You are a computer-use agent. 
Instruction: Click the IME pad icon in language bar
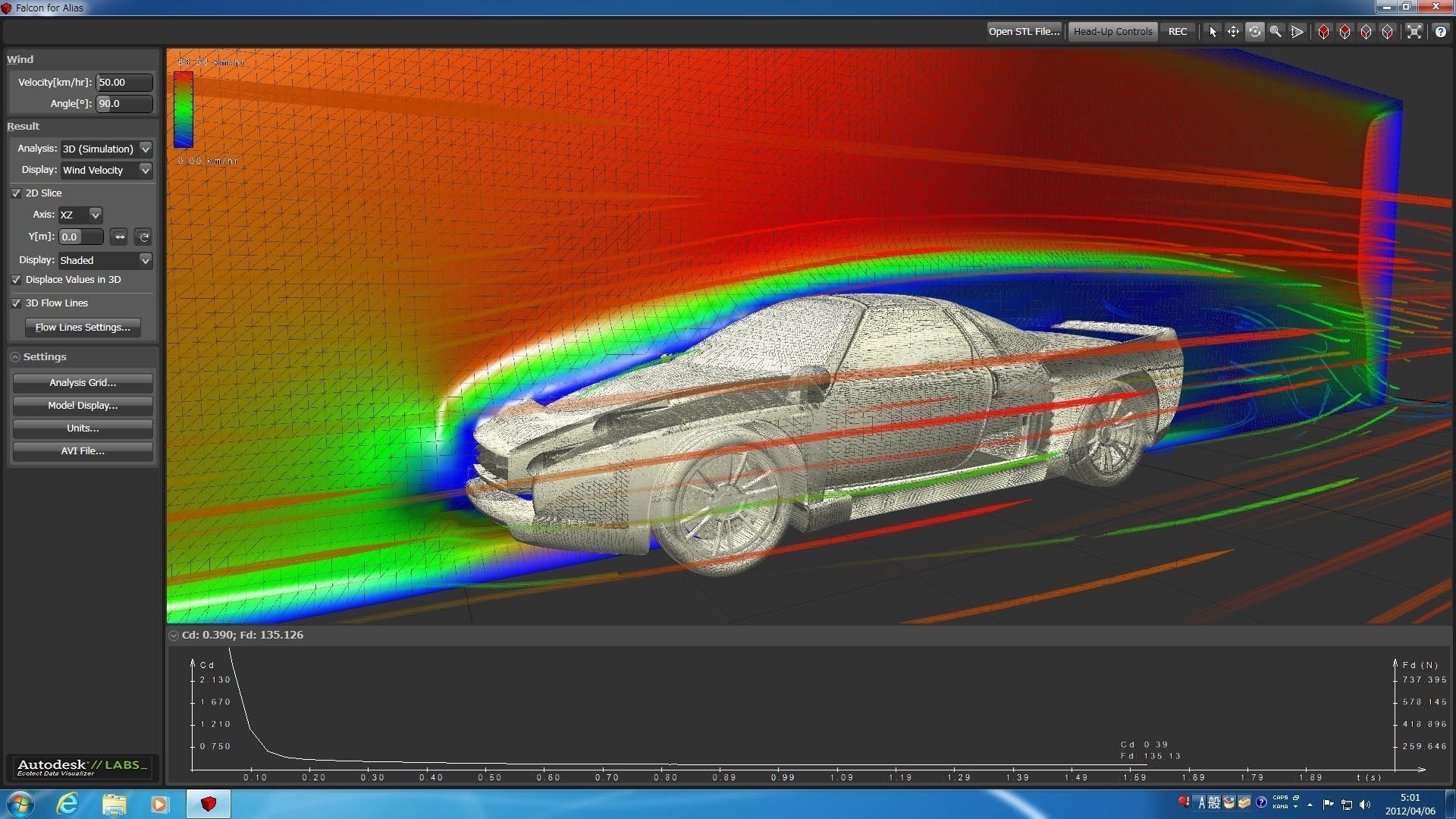point(1229,802)
